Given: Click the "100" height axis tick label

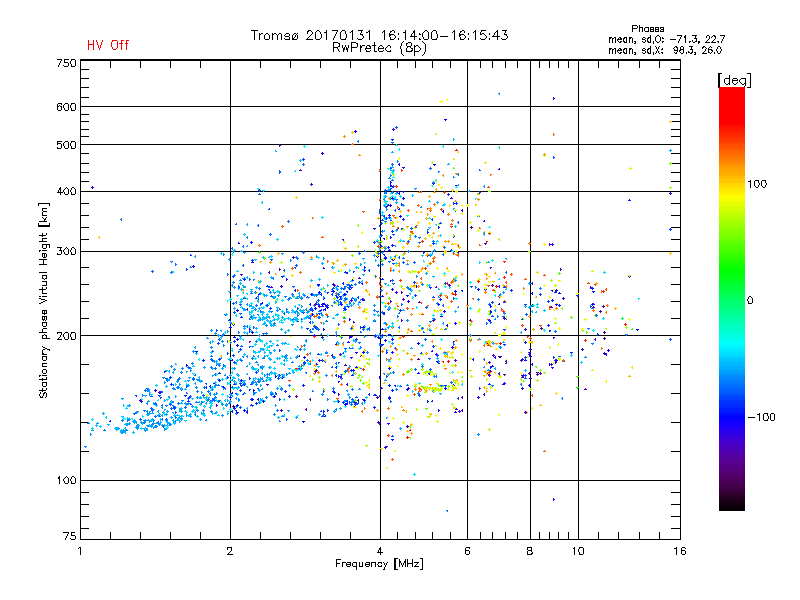Looking at the screenshot, I should click(66, 481).
